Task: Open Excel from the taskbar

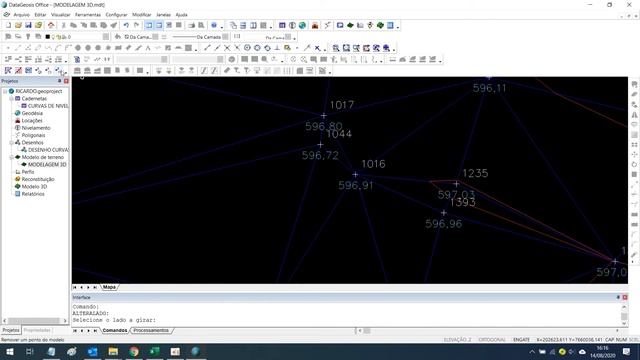Action: tap(155, 351)
